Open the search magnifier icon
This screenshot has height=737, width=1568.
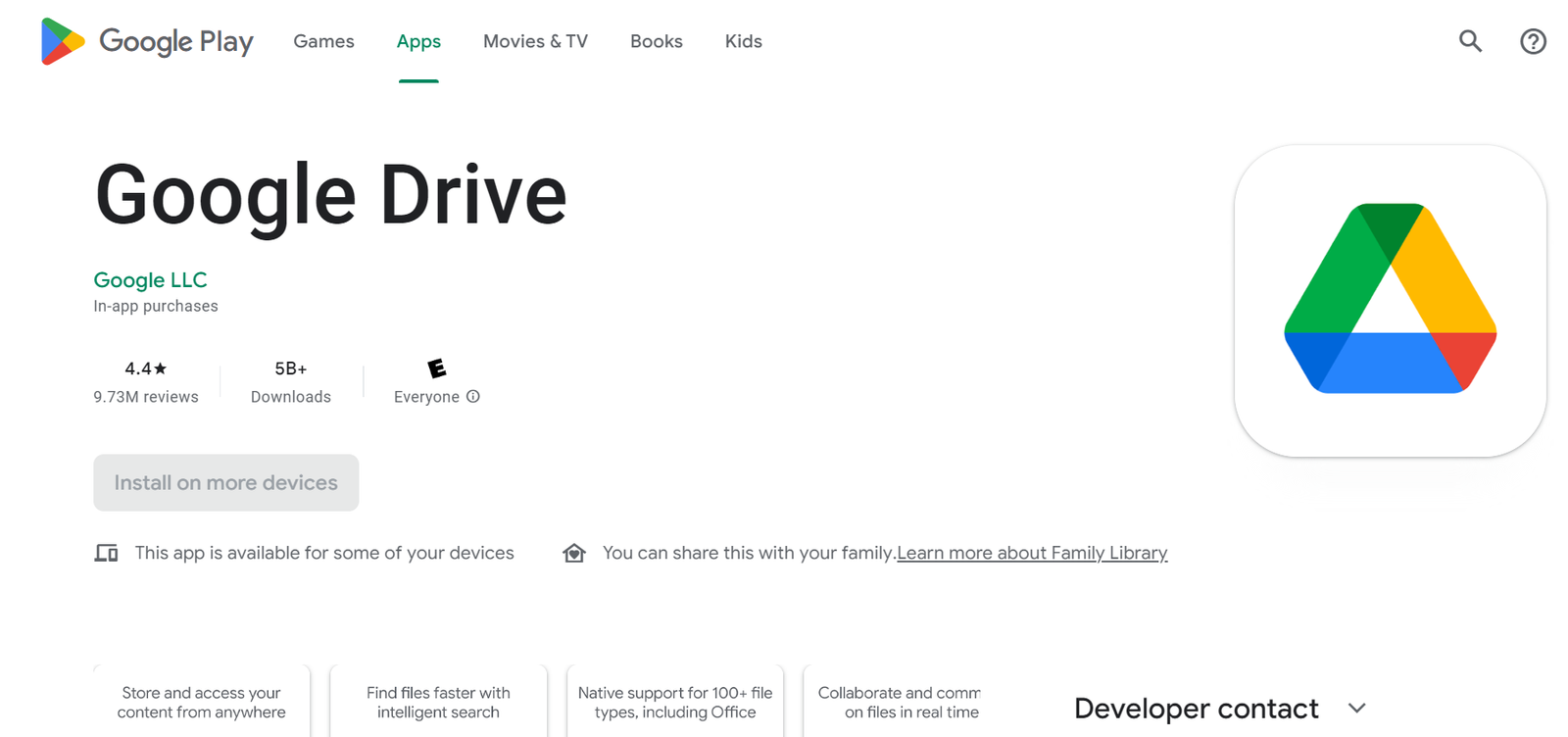click(1470, 41)
